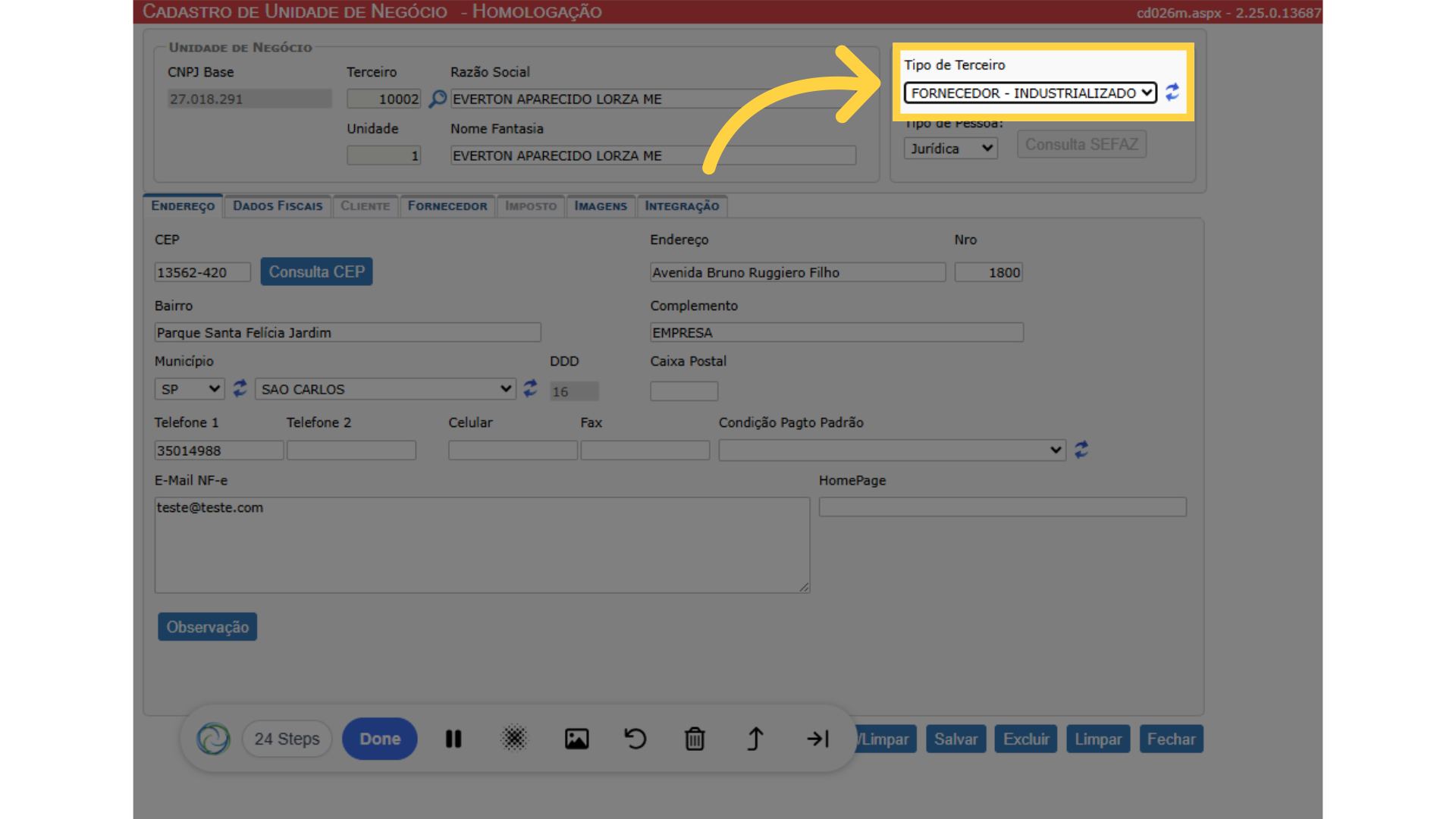
Task: Click the Terceiro code field
Action: (x=384, y=99)
